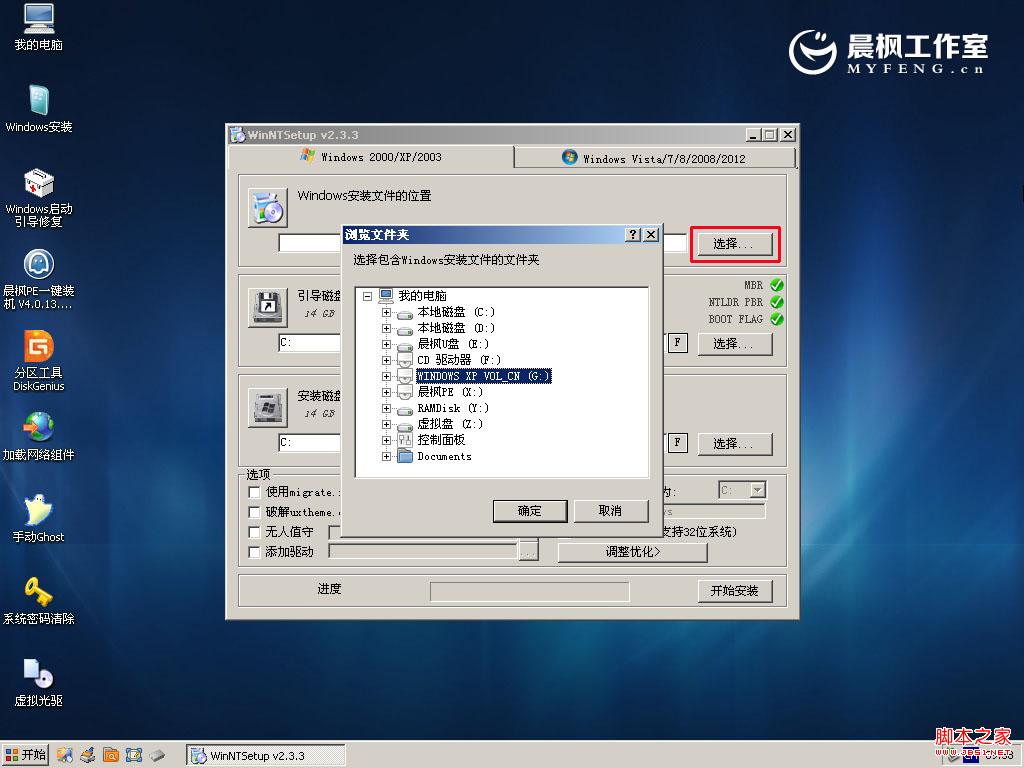Launch 晨枫PE一键装机 desktop icon
Viewport: 1024px width, 768px height.
pos(39,279)
